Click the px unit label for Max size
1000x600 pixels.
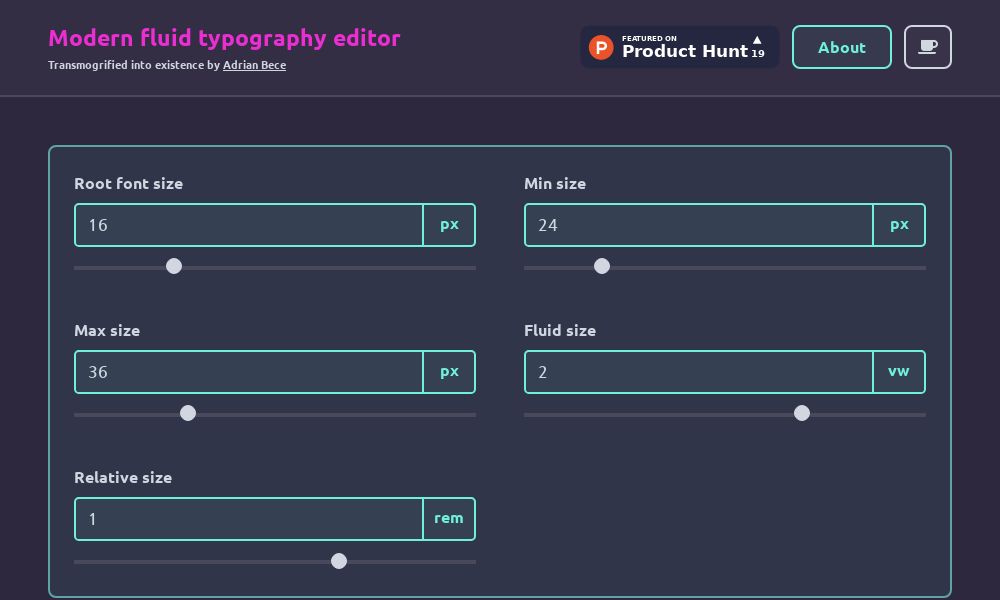[449, 371]
